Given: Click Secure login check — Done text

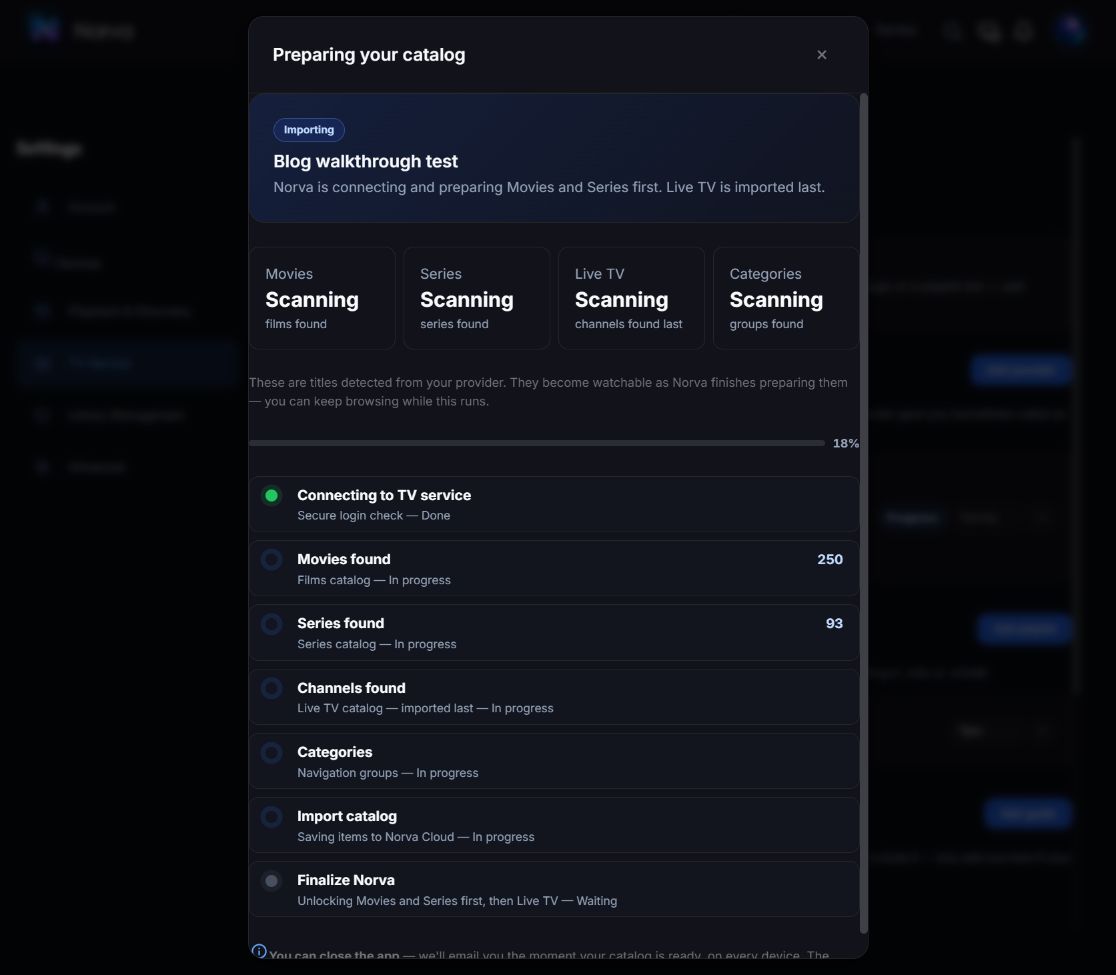Looking at the screenshot, I should coord(374,515).
